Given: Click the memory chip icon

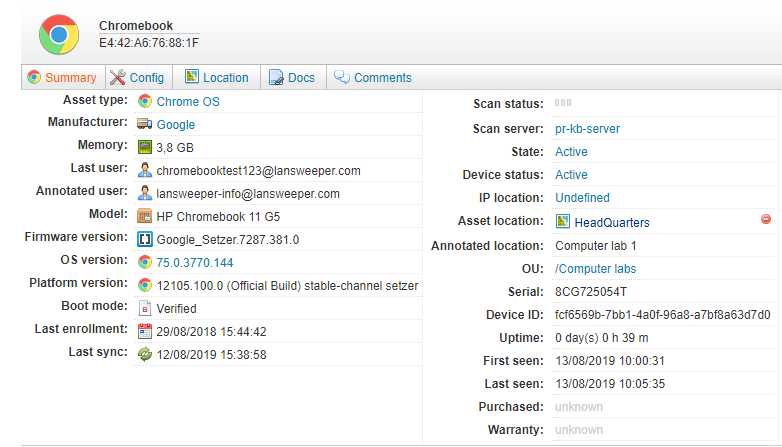Looking at the screenshot, I should (x=145, y=147).
